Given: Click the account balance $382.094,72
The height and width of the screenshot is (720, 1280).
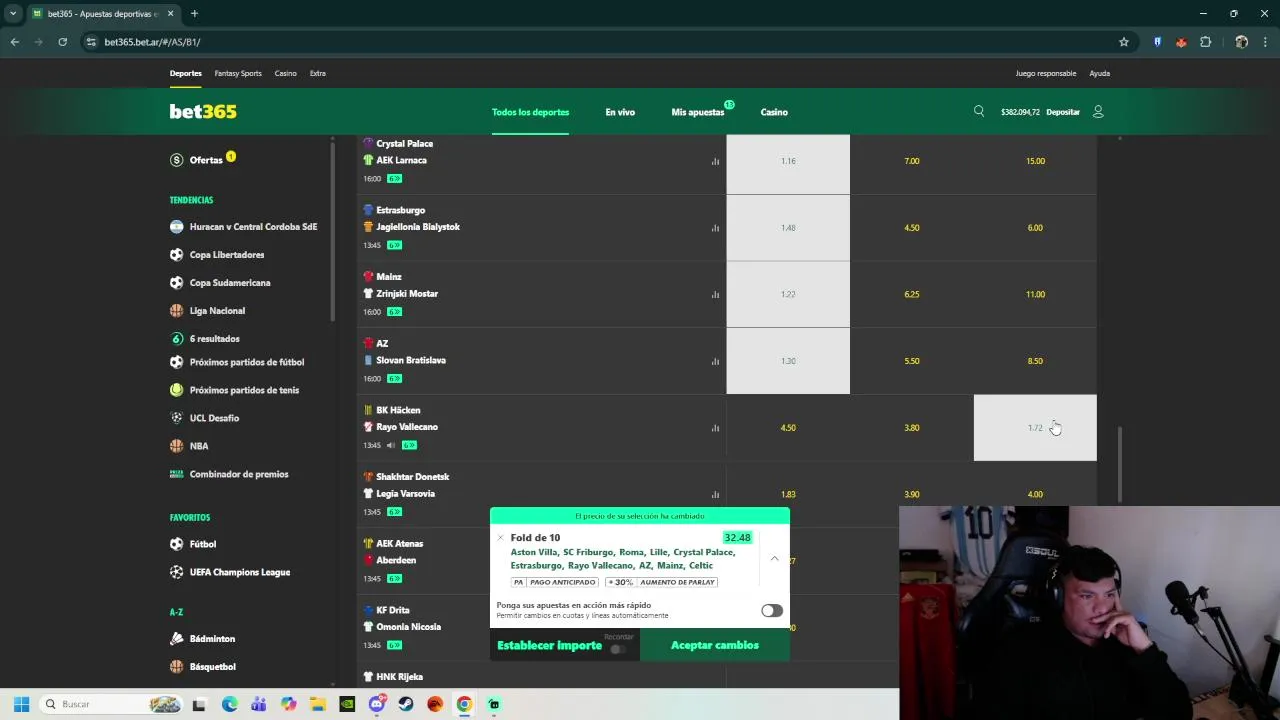Looking at the screenshot, I should [1020, 112].
